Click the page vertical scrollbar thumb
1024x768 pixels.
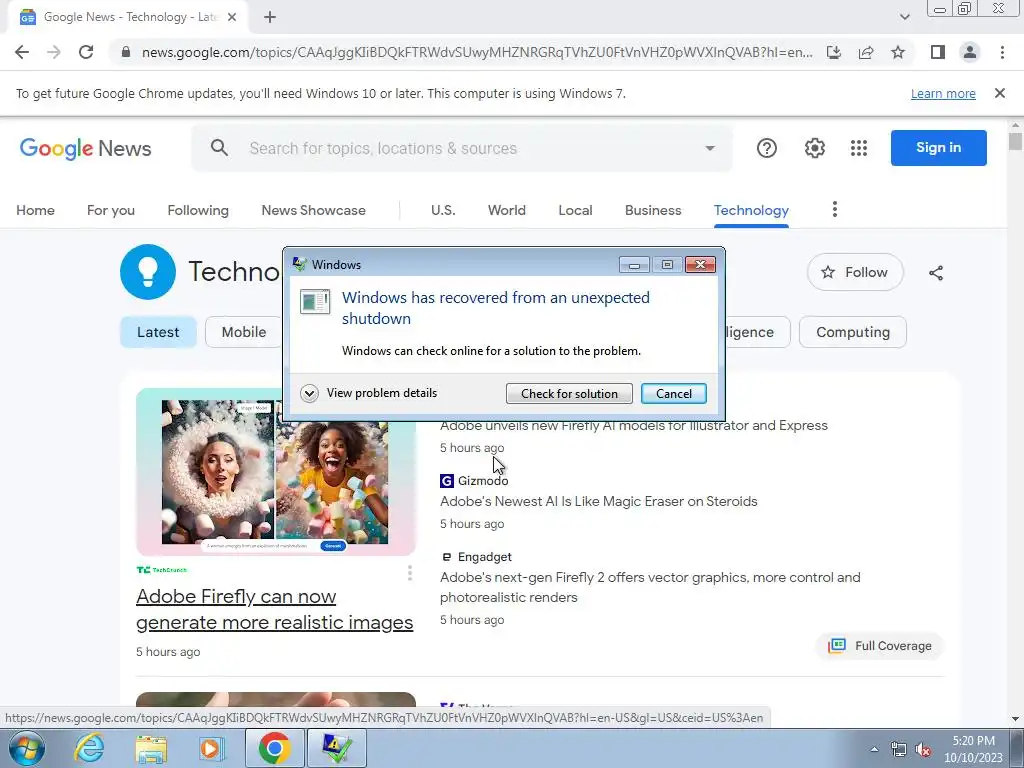coord(1015,141)
